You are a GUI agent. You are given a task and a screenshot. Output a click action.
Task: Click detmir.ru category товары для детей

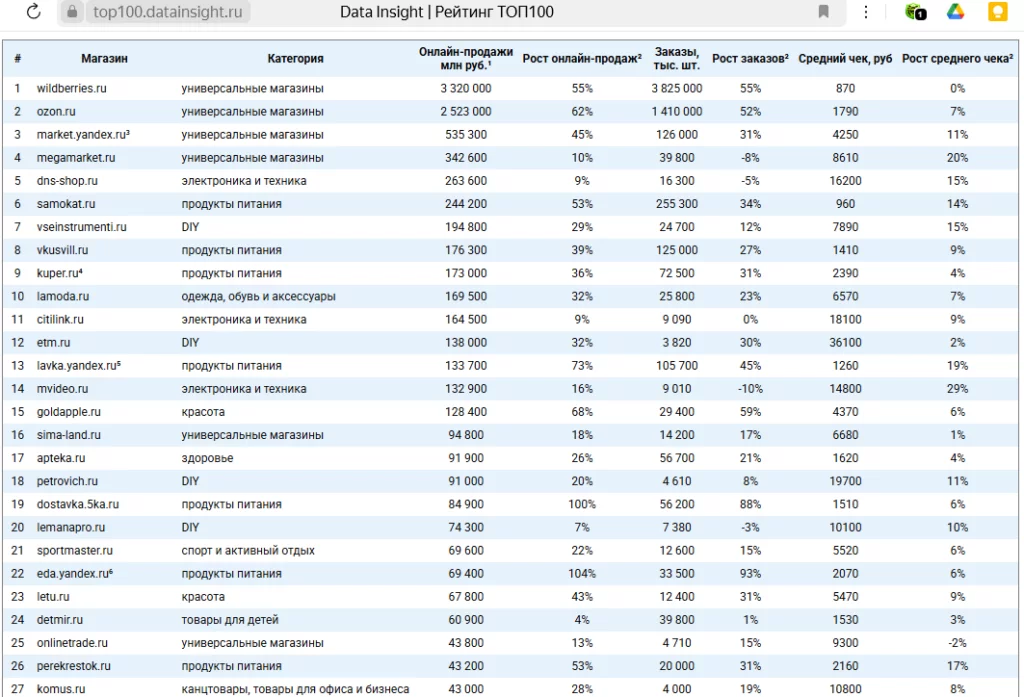coord(230,620)
